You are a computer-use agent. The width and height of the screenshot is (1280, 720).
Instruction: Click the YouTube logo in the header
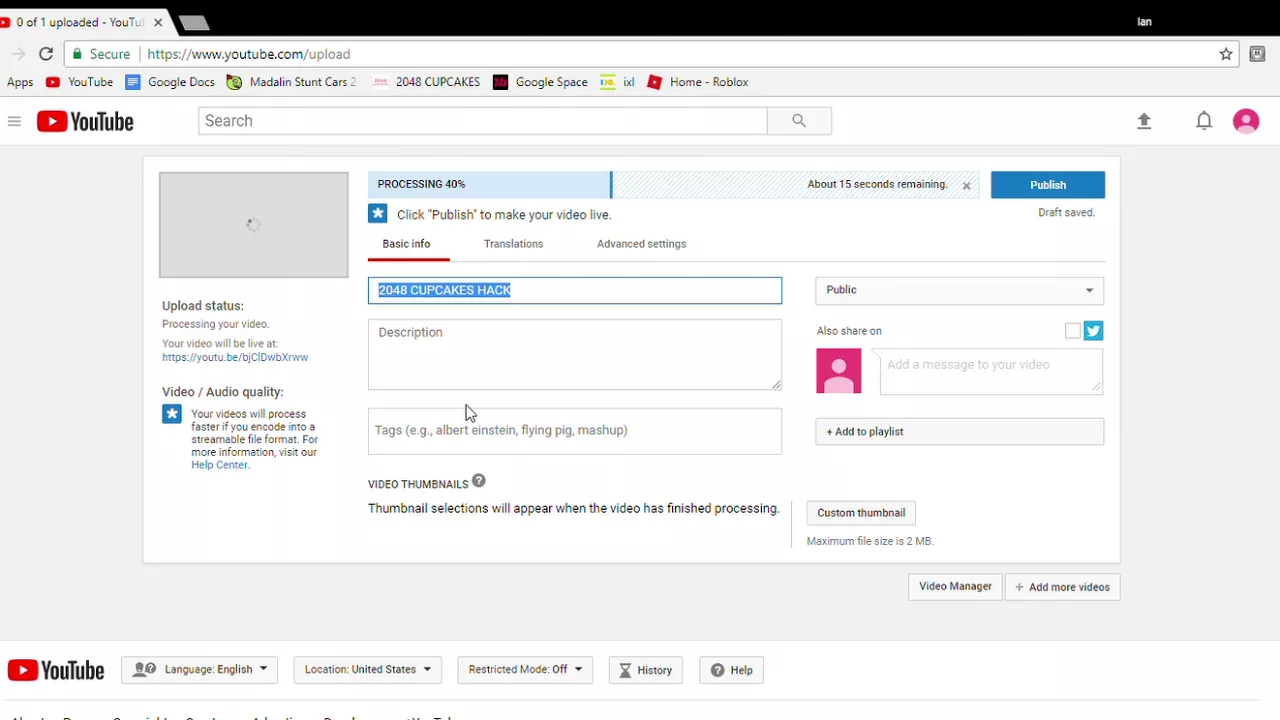85,122
